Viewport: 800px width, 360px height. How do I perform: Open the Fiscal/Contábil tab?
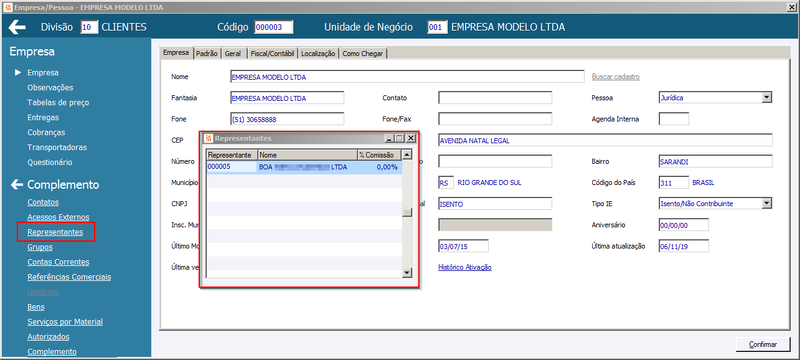click(x=272, y=53)
